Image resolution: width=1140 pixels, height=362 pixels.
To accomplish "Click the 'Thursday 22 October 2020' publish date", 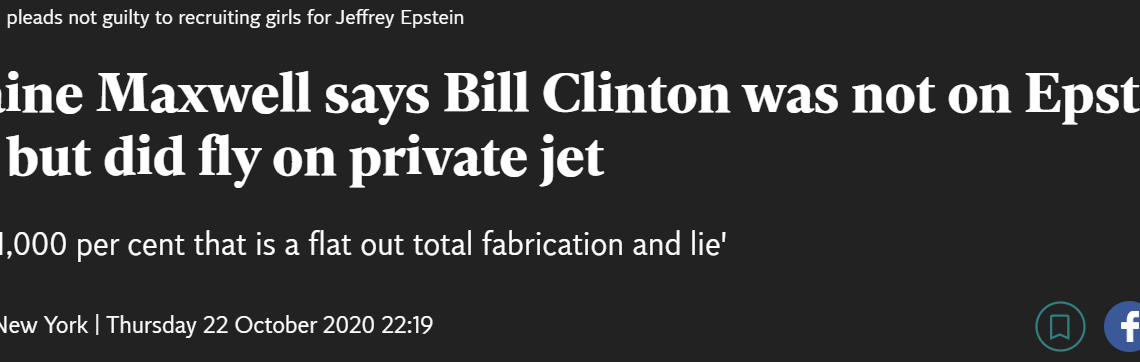I will click(241, 324).
